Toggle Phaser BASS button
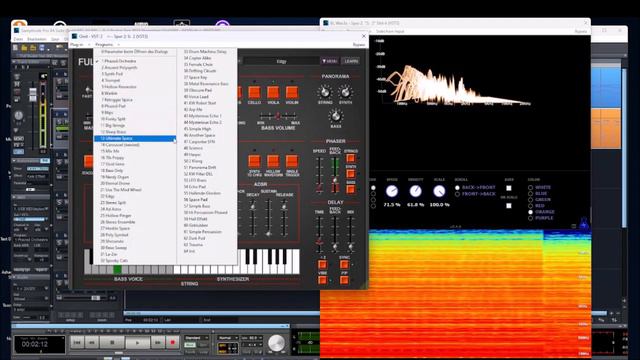 pyautogui.click(x=351, y=189)
